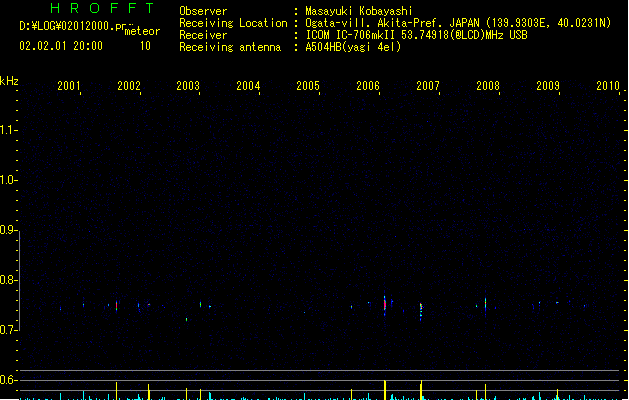Click the 'Receiving antenna' label
Image resolution: width=629 pixels, height=400 pixels.
(x=230, y=47)
